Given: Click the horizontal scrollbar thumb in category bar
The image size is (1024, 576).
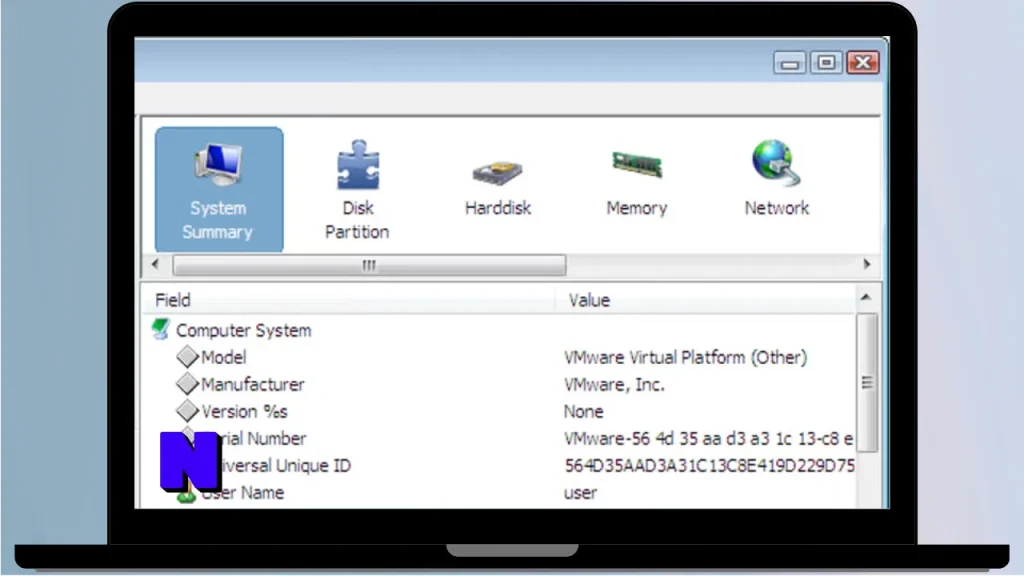Looking at the screenshot, I should (x=369, y=265).
